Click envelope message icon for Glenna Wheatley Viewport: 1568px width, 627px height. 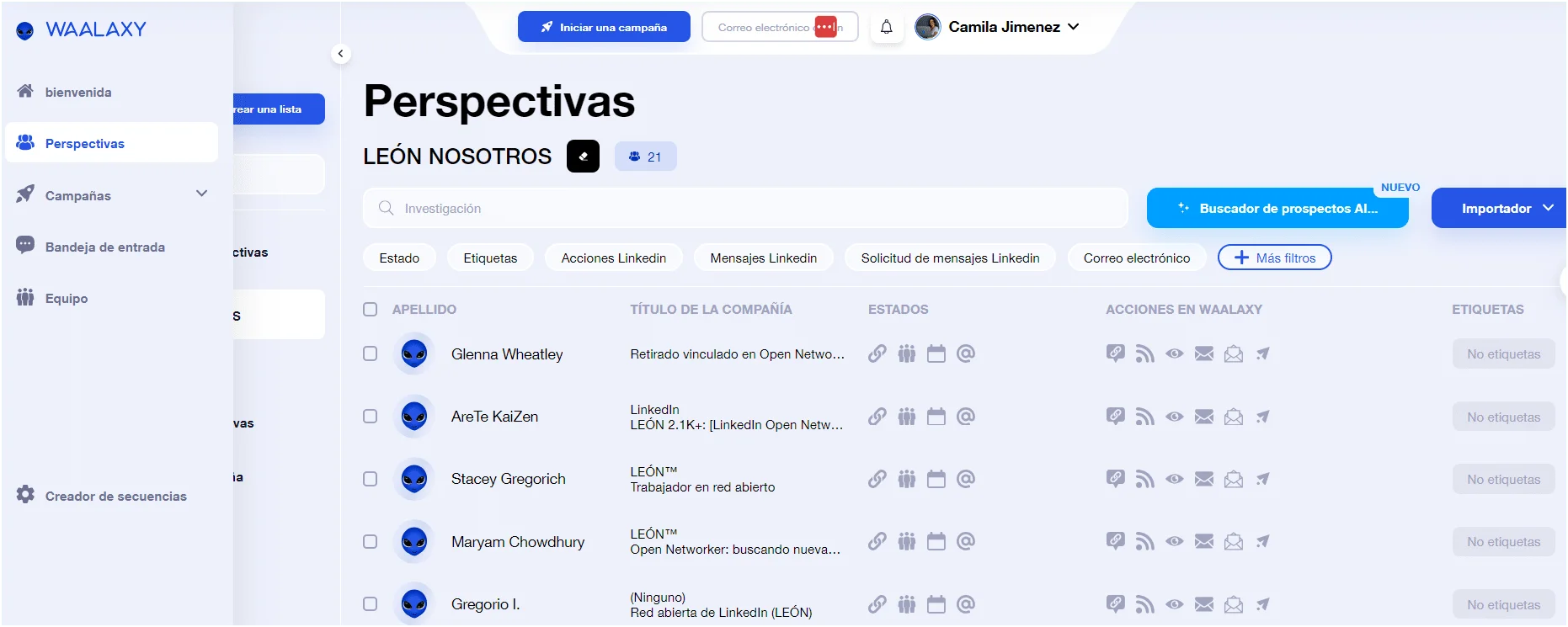(1204, 353)
